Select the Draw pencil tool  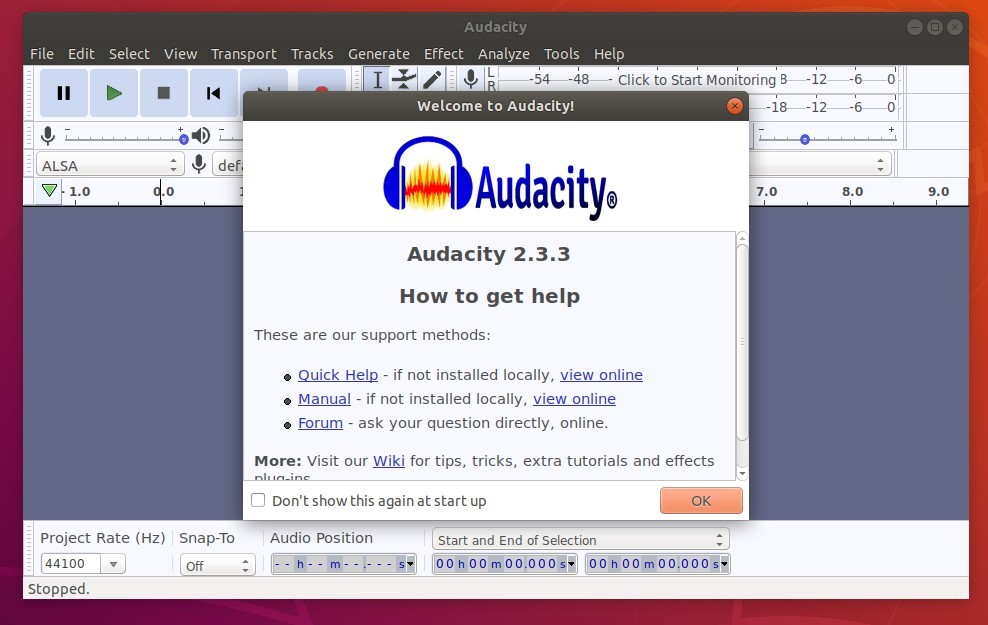(432, 80)
